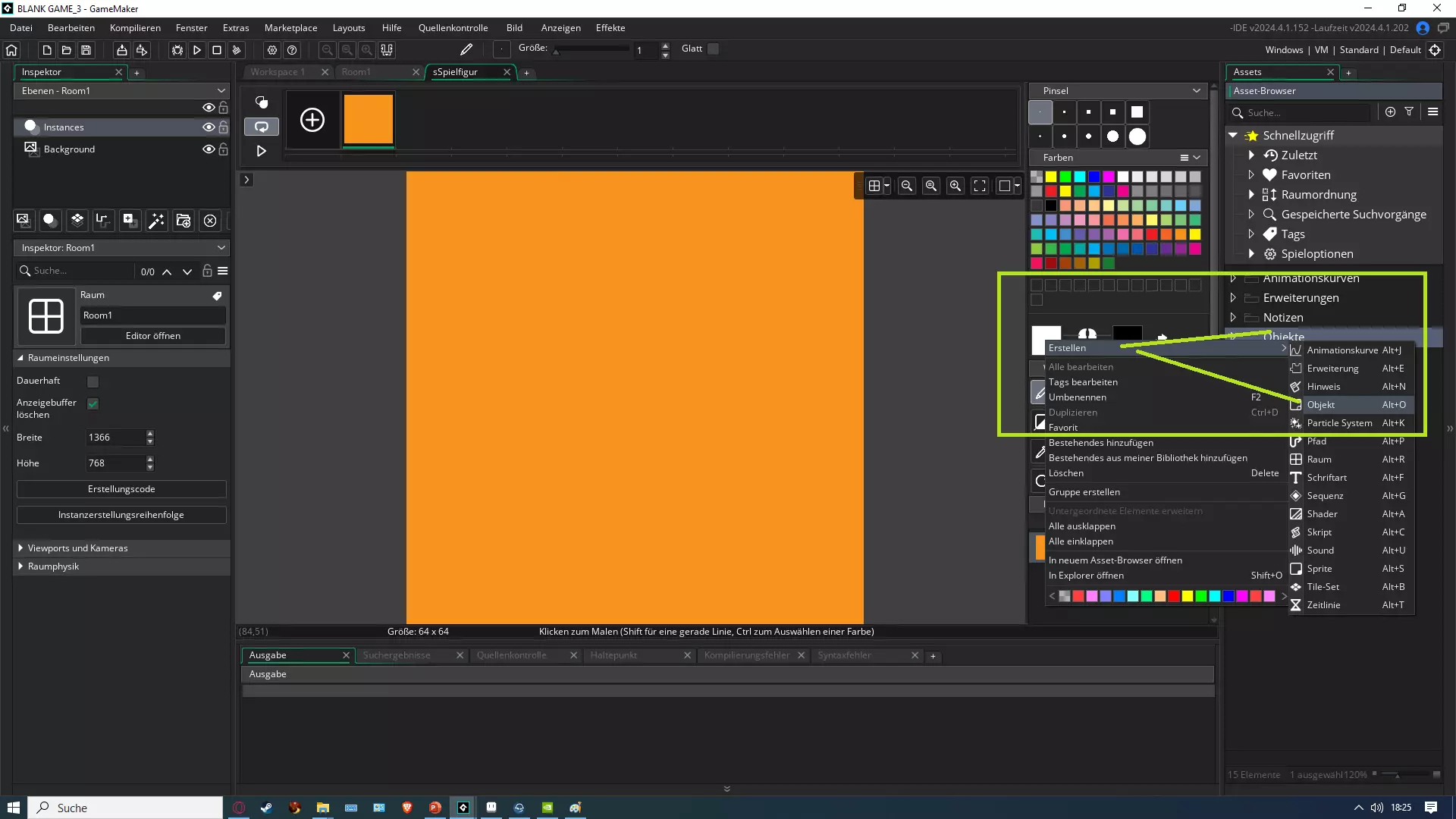Image resolution: width=1456 pixels, height=819 pixels.
Task: Click the add frame plus icon
Action: click(x=312, y=120)
